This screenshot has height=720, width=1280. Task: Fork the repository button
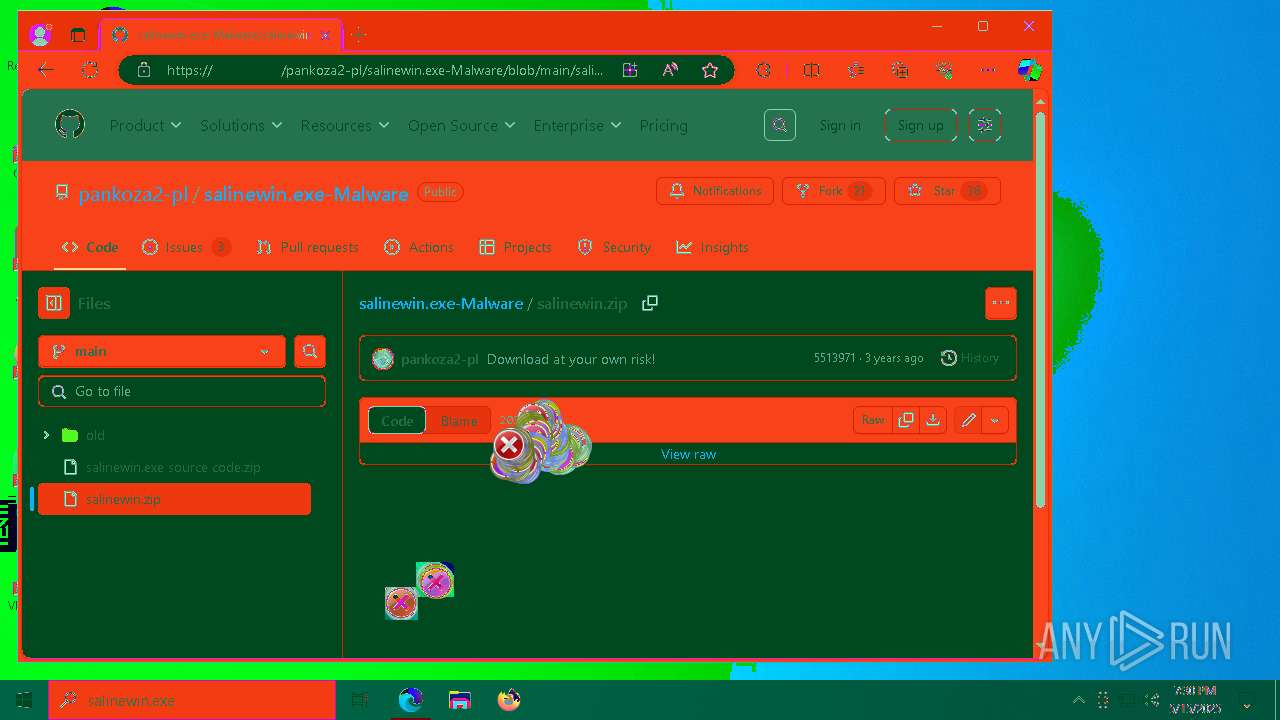[x=834, y=191]
